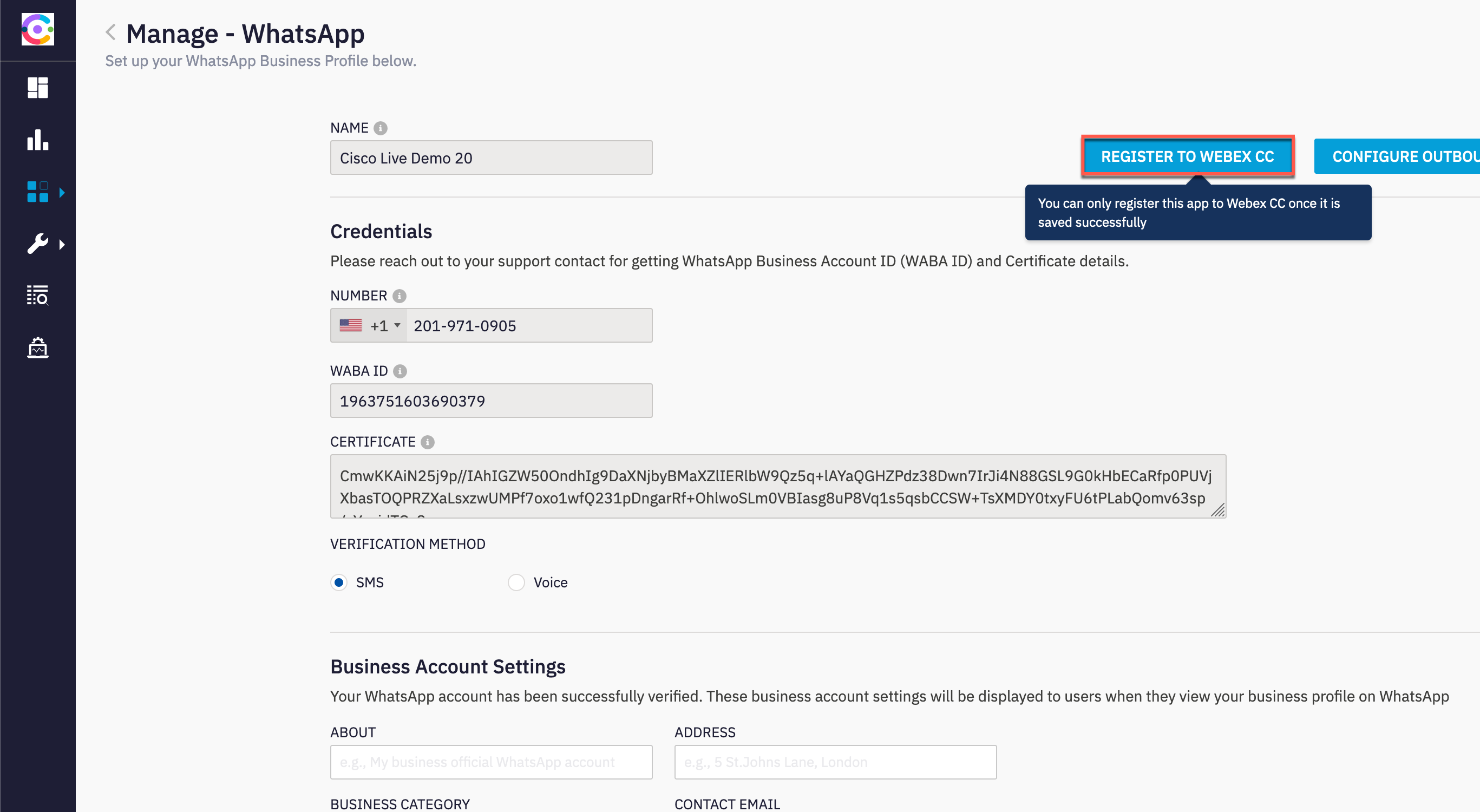Show info tooltip next to NAME
1480x812 pixels.
(381, 128)
